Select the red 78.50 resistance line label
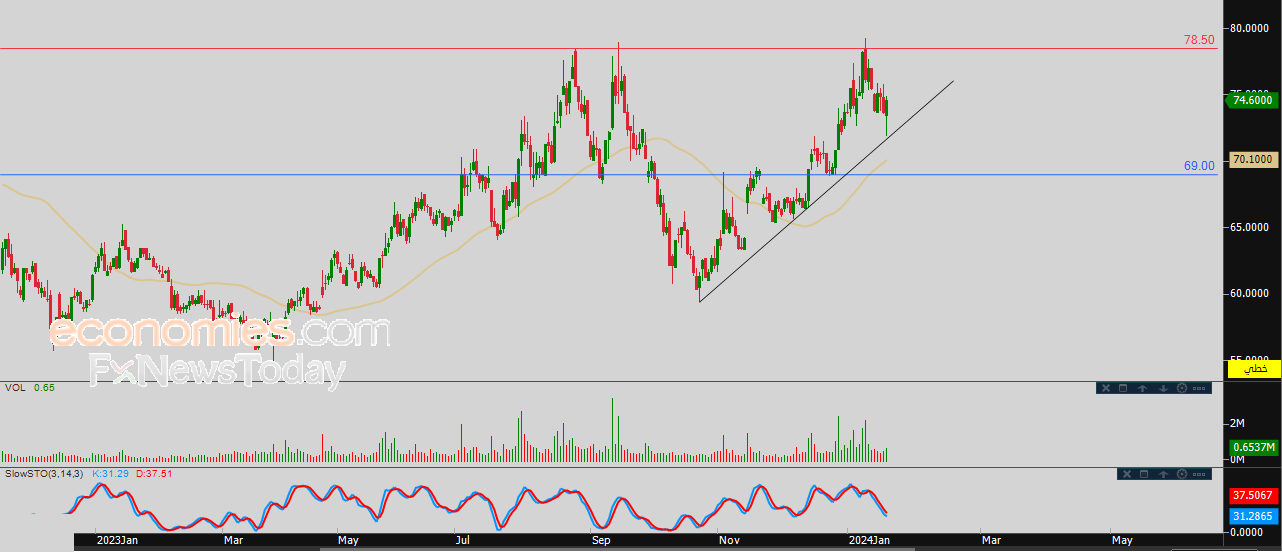Screen dimensions: 1282x552 1199,40
